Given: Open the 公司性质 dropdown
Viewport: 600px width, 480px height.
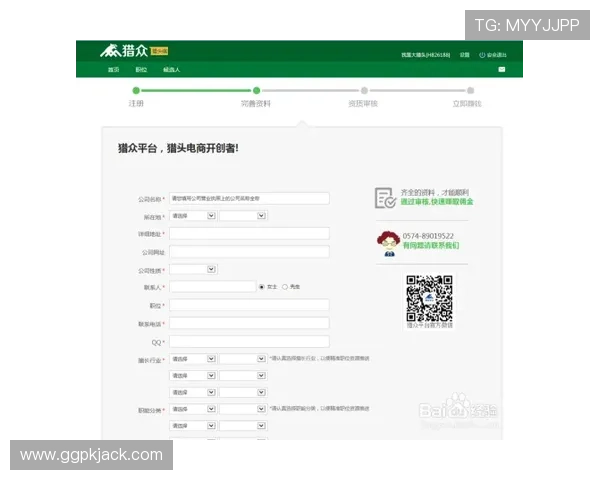Looking at the screenshot, I should 193,269.
